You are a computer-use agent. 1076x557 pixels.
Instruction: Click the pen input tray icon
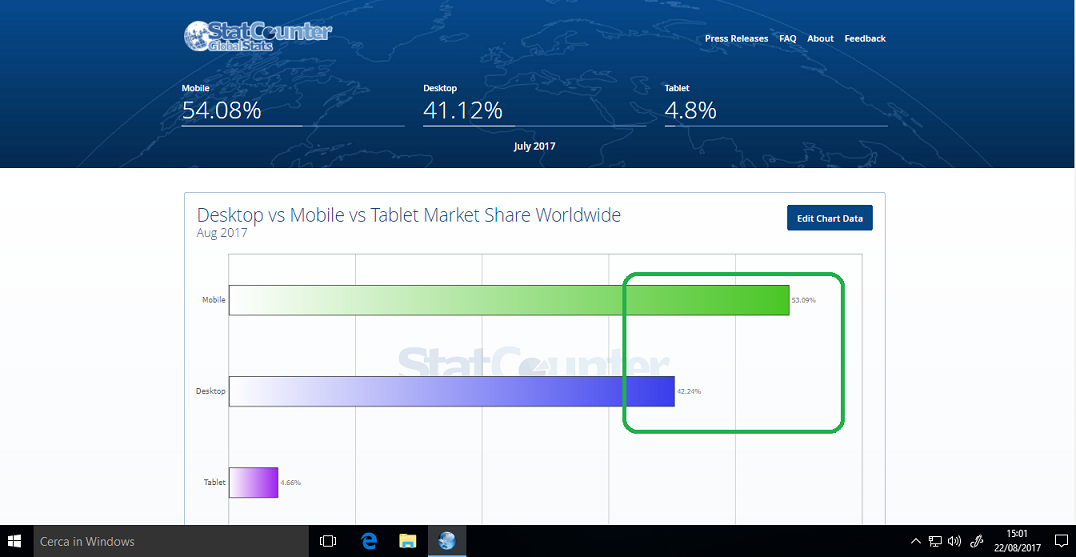(977, 541)
